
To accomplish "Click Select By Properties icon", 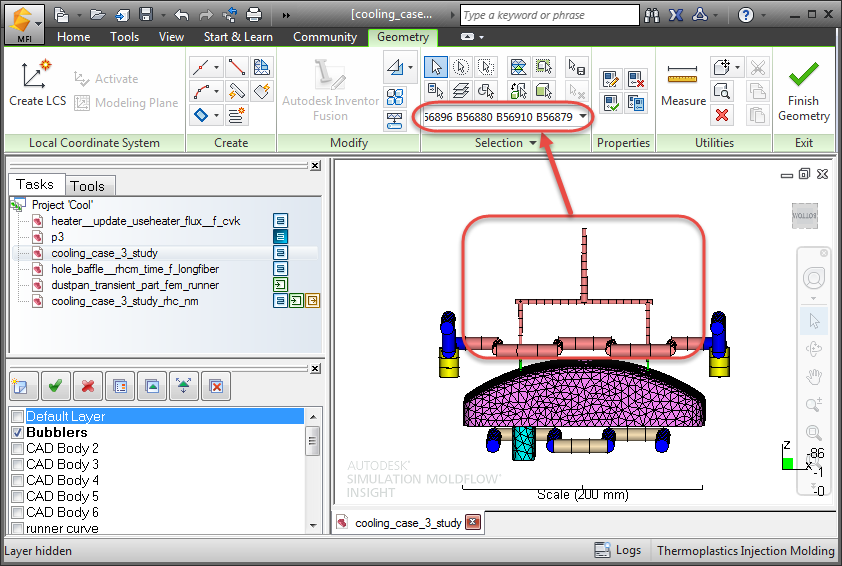I will point(435,90).
